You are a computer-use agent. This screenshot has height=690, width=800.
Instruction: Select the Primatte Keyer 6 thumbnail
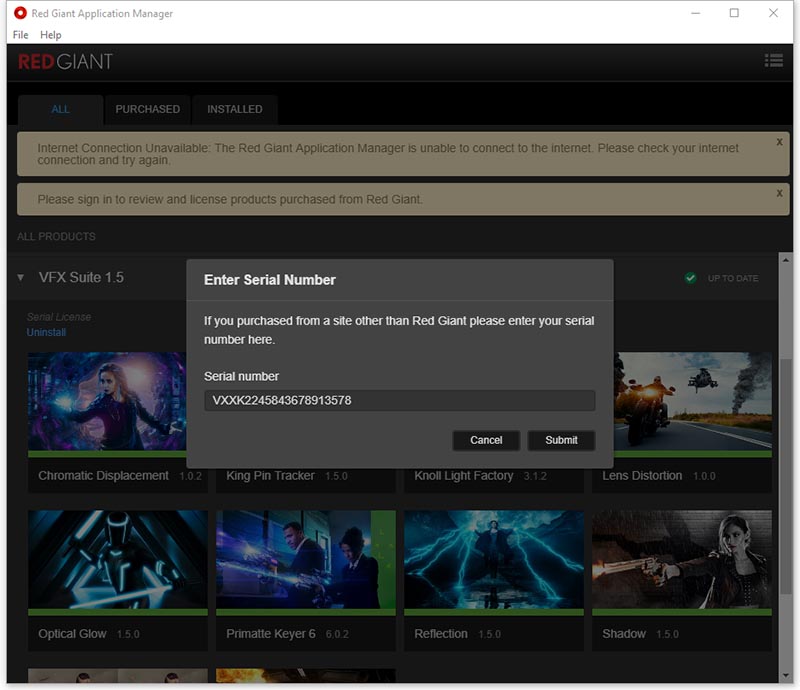[306, 559]
